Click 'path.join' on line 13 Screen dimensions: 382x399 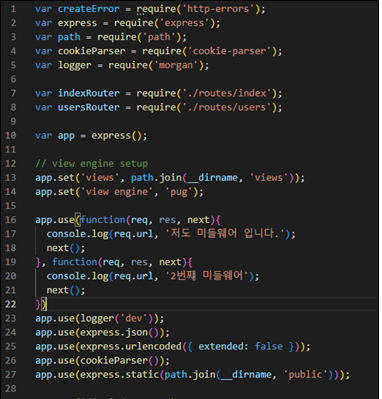pos(156,178)
